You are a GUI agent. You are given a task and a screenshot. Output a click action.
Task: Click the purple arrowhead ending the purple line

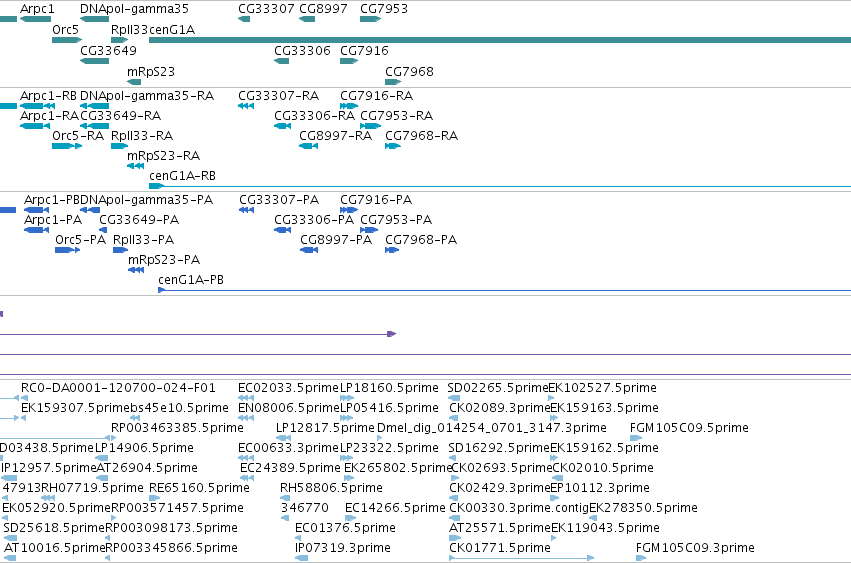392,334
